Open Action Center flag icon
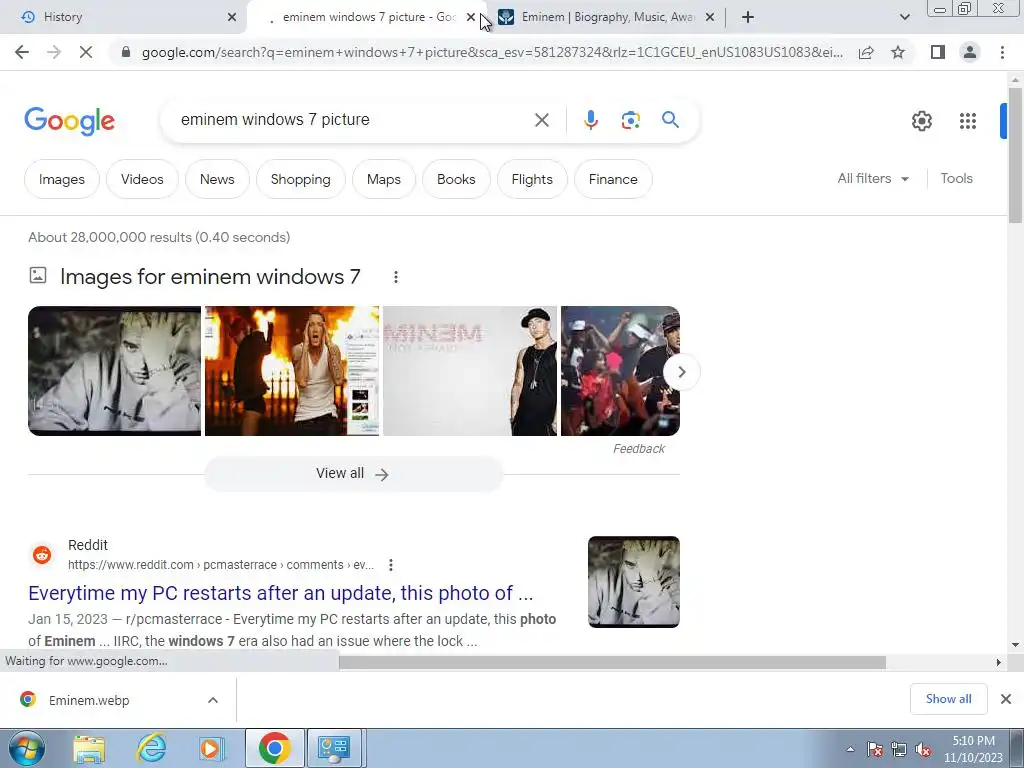Viewport: 1024px width, 768px height. (875, 749)
